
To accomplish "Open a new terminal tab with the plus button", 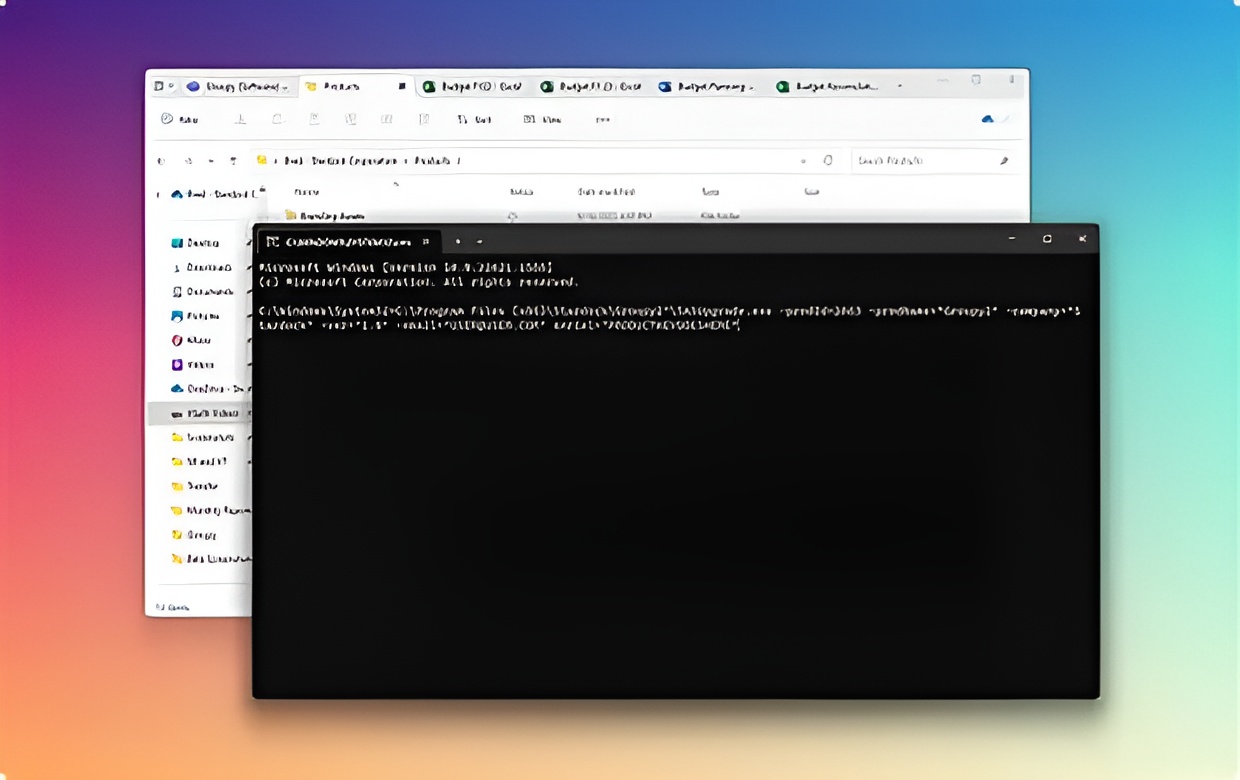I will tap(457, 240).
